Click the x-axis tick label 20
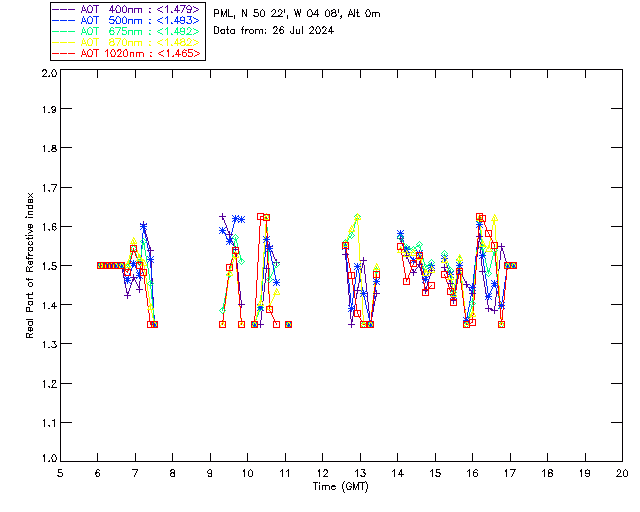 point(622,473)
